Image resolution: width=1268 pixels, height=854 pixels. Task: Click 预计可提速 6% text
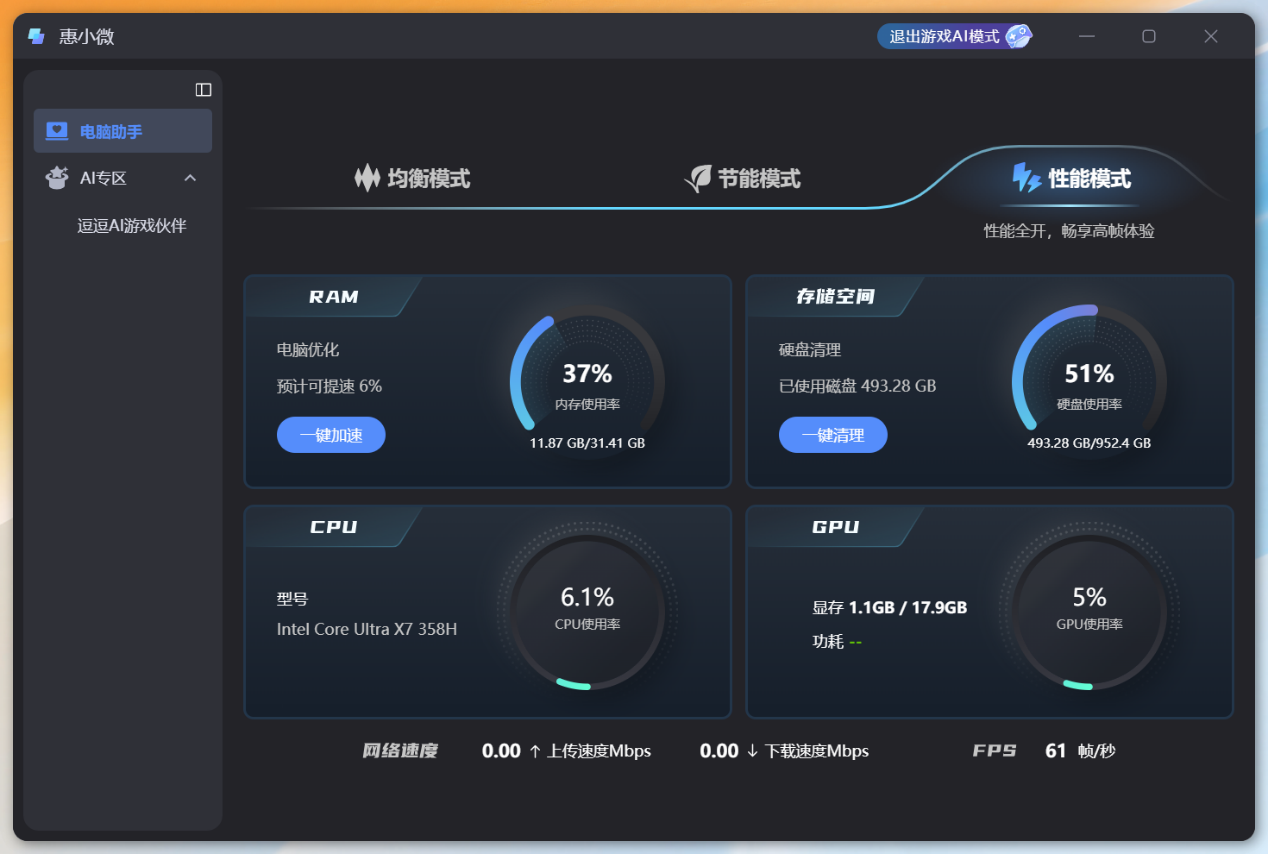(329, 386)
